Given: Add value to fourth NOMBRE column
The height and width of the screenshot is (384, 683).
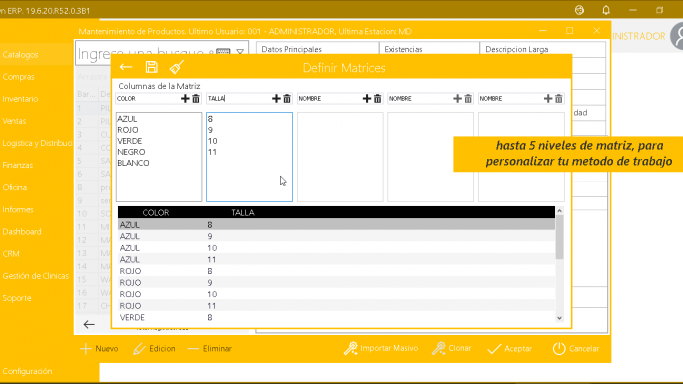Looking at the screenshot, I should coord(457,99).
